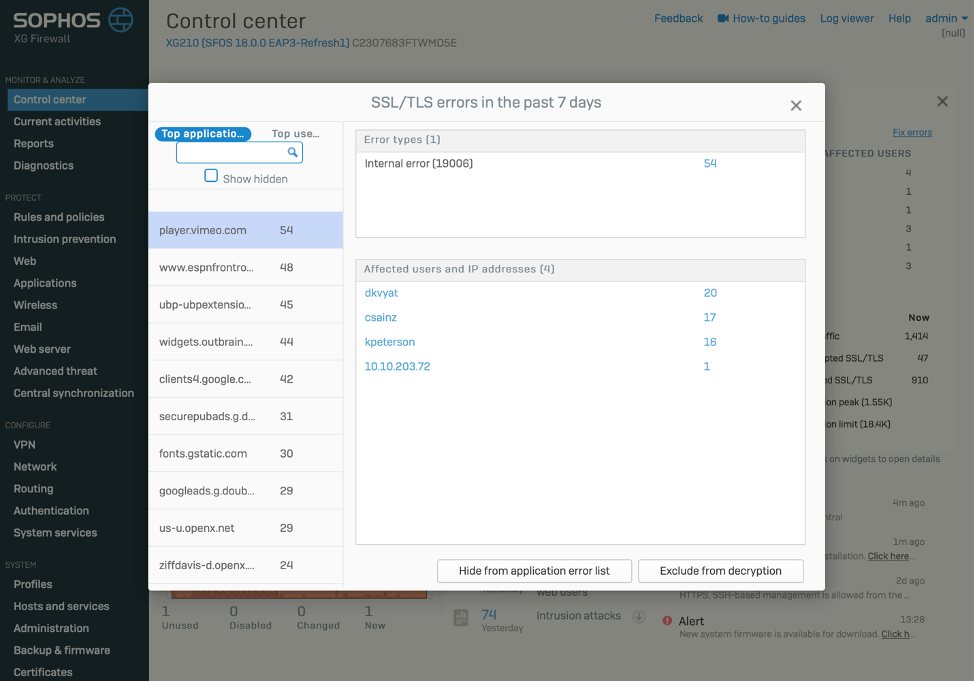
Task: Enable the Show hidden checkbox
Action: 211,176
